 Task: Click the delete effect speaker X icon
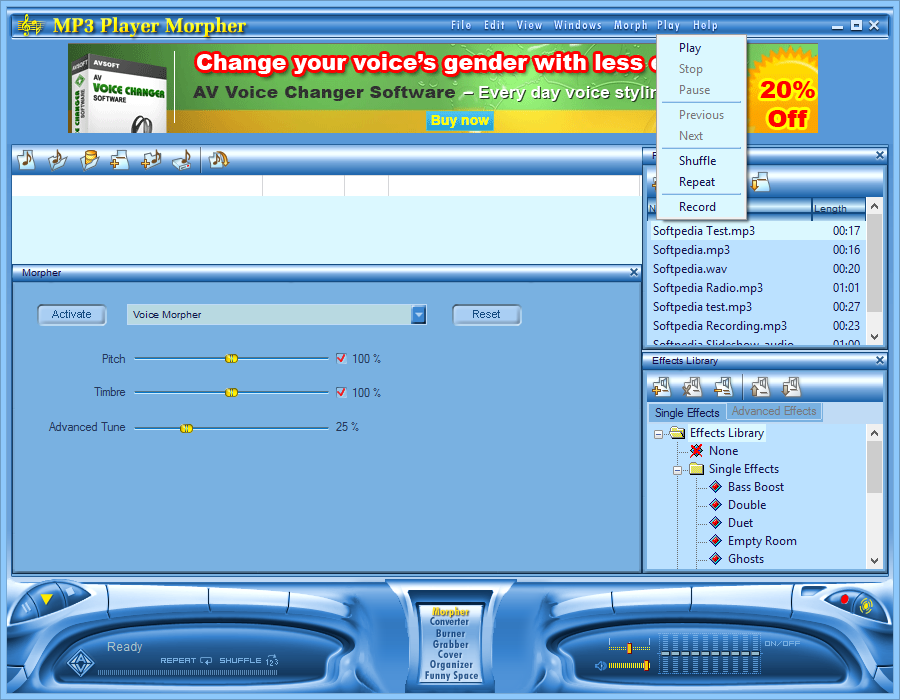(692, 387)
